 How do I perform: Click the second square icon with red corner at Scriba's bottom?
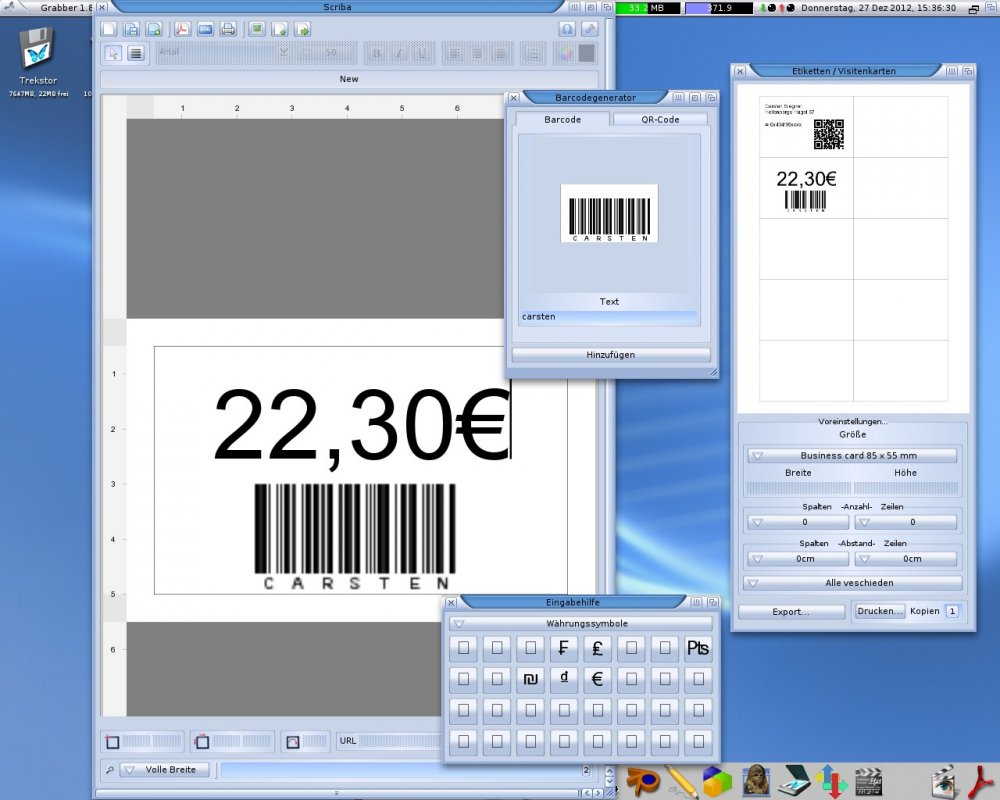coord(202,741)
